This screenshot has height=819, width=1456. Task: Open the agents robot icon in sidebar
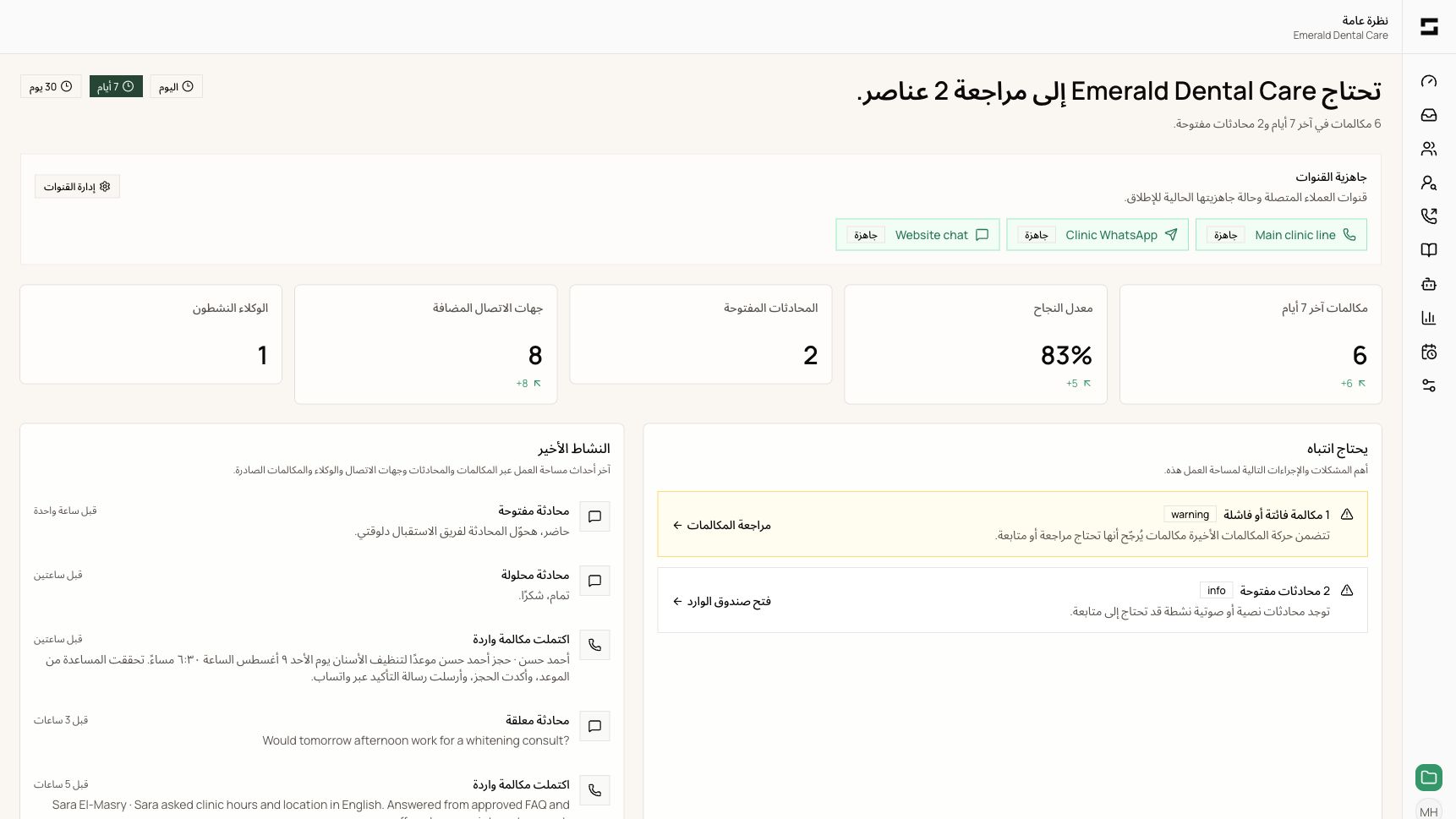(x=1429, y=284)
